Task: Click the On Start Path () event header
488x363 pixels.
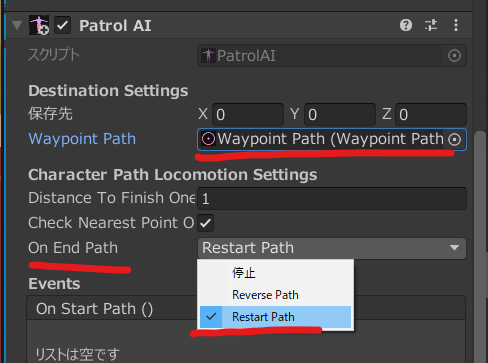Action: coord(94,309)
